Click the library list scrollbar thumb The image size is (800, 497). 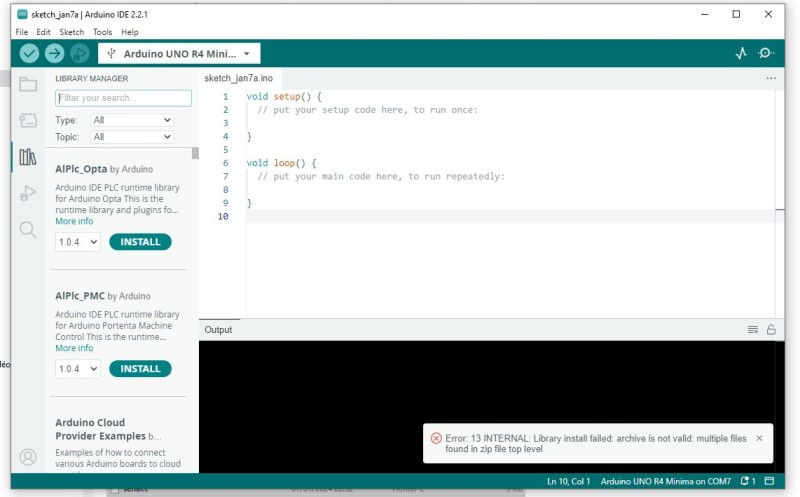[x=195, y=154]
